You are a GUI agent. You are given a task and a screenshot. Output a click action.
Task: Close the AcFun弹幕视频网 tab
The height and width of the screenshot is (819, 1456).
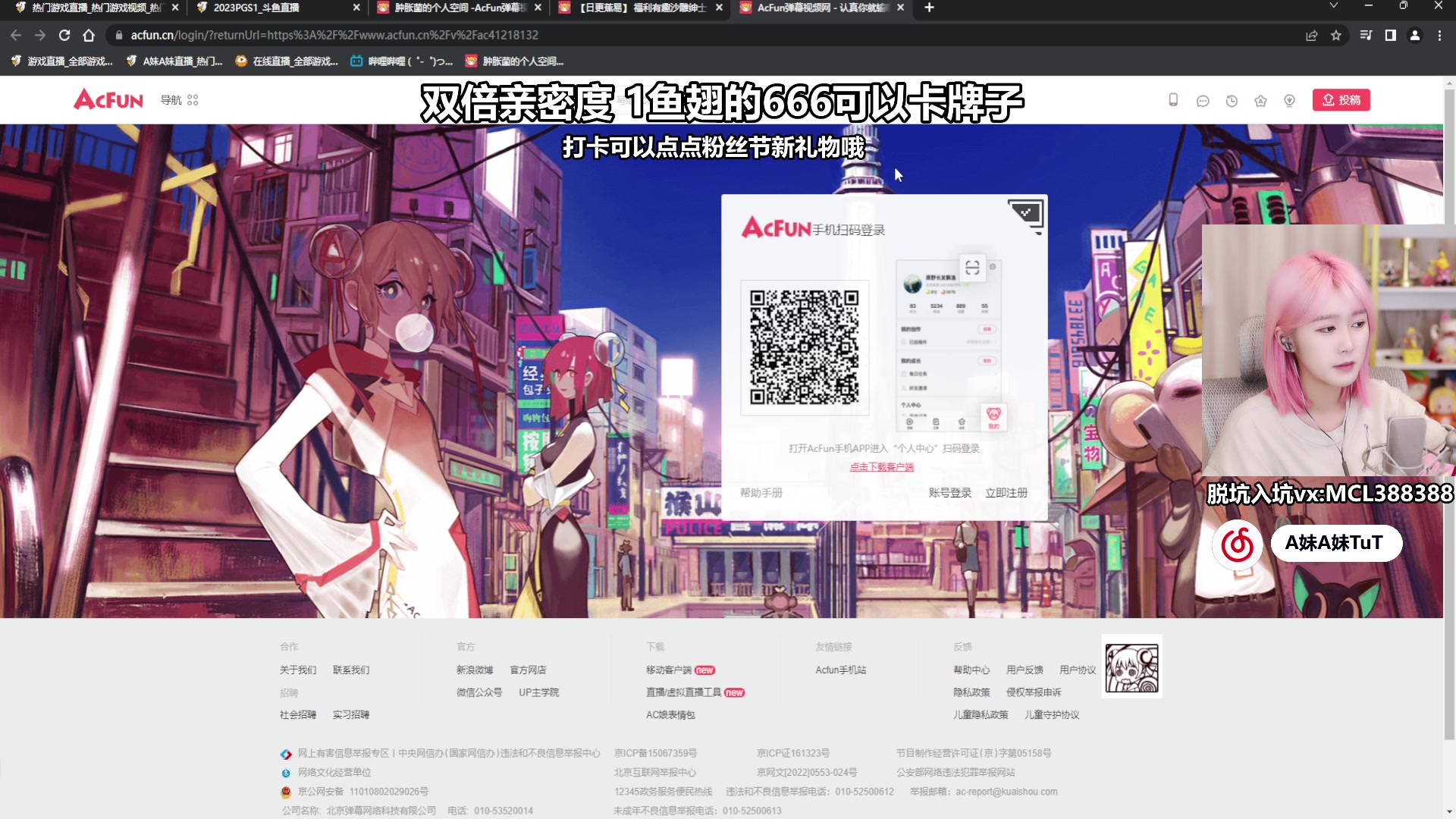(900, 8)
